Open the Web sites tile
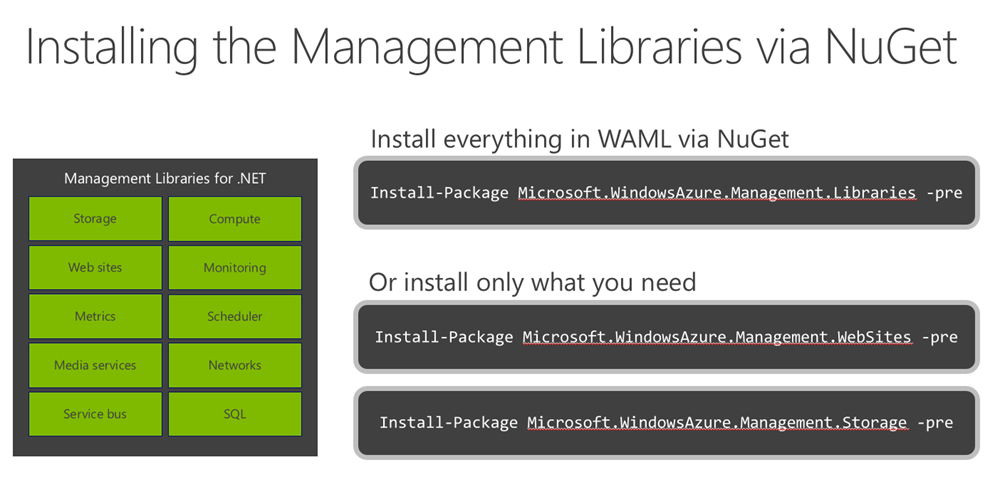Image resolution: width=1000 pixels, height=477 pixels. click(95, 268)
